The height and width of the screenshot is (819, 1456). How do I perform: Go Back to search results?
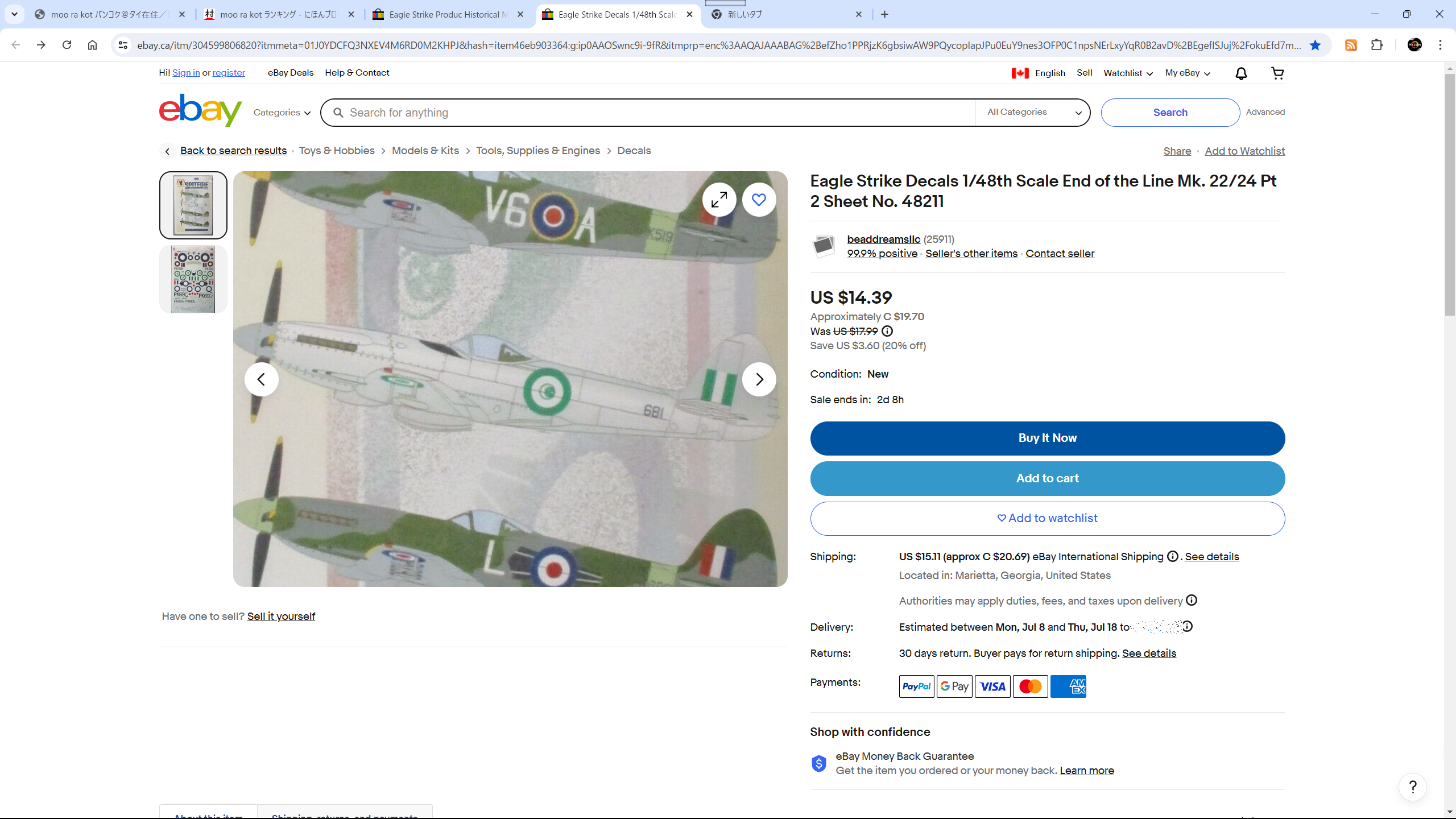(233, 151)
